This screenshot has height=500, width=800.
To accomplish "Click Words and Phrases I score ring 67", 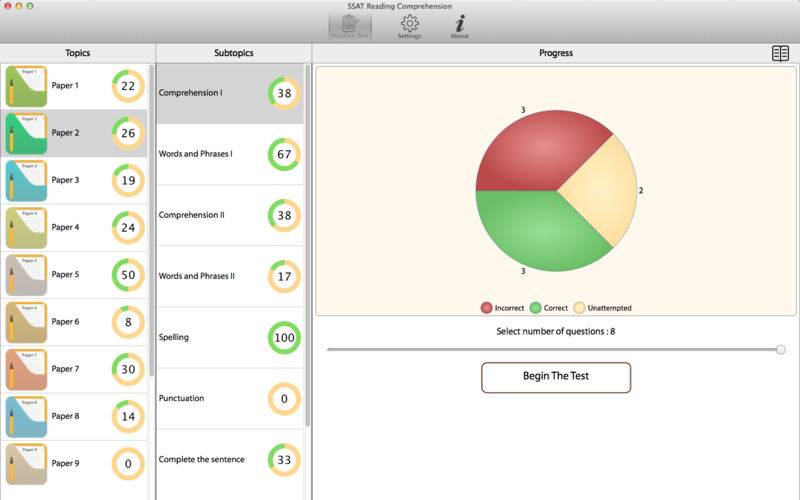I will click(284, 154).
